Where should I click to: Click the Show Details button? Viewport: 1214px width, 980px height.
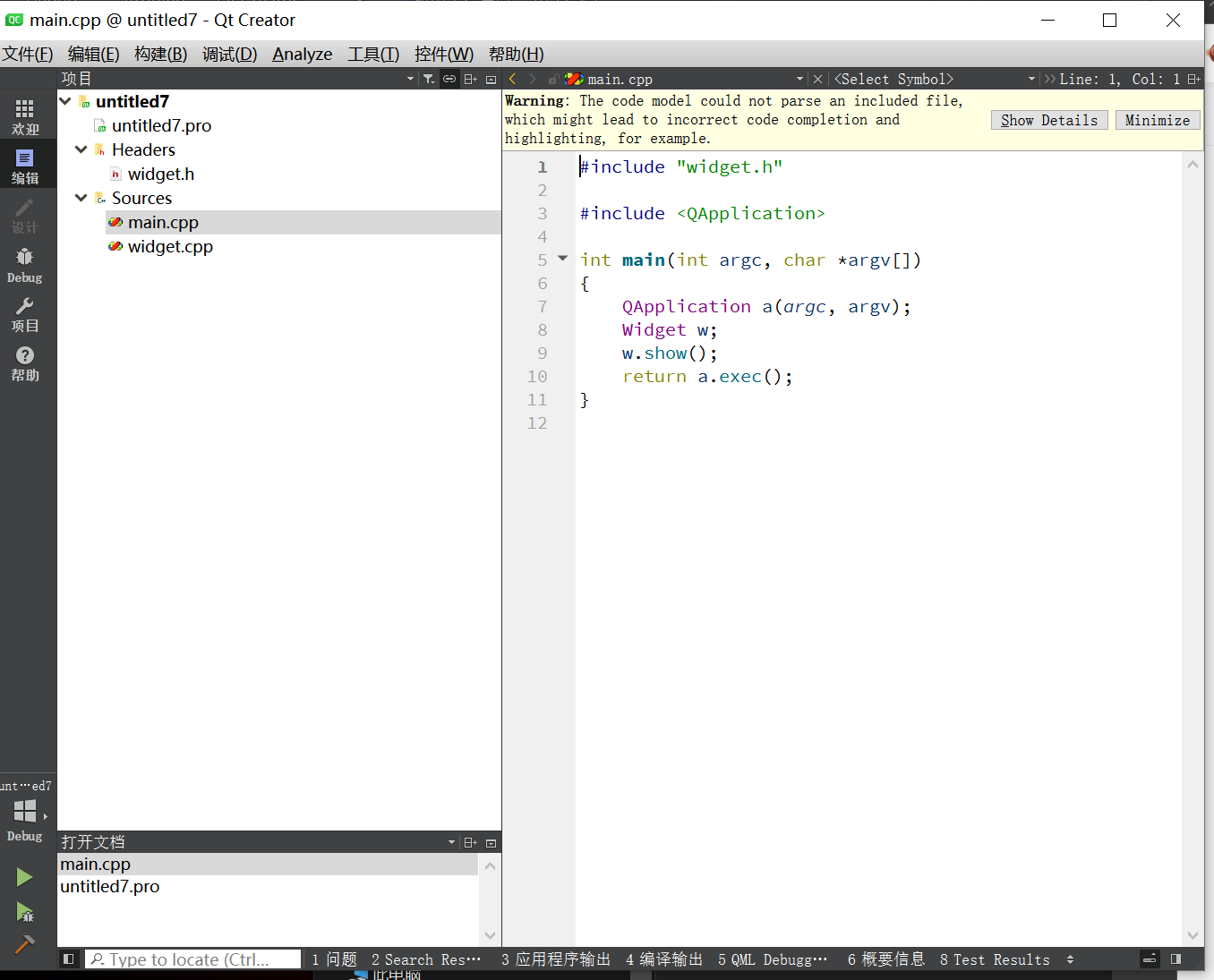point(1049,120)
